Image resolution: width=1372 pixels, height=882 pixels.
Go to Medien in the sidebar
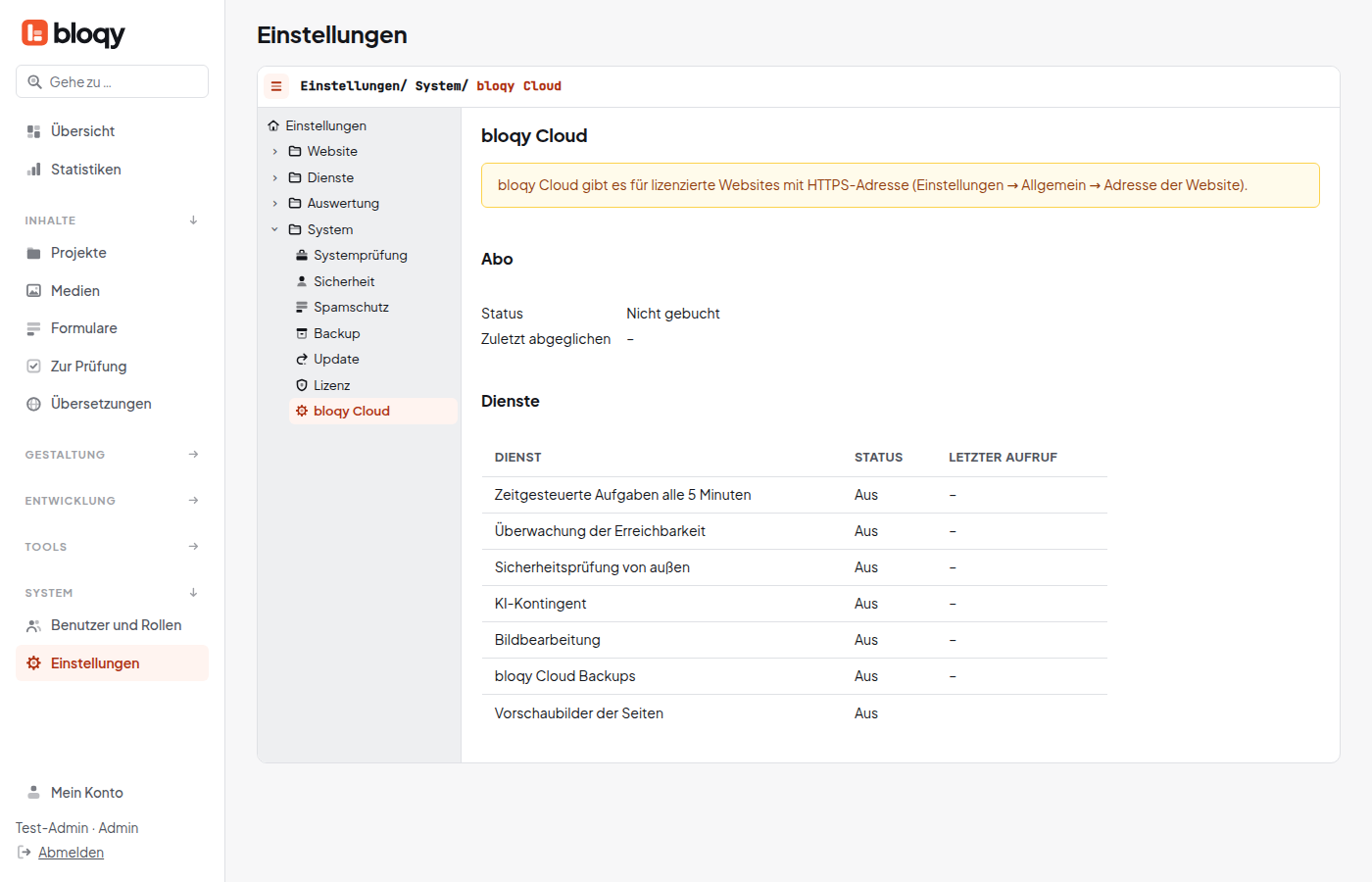tap(112, 291)
